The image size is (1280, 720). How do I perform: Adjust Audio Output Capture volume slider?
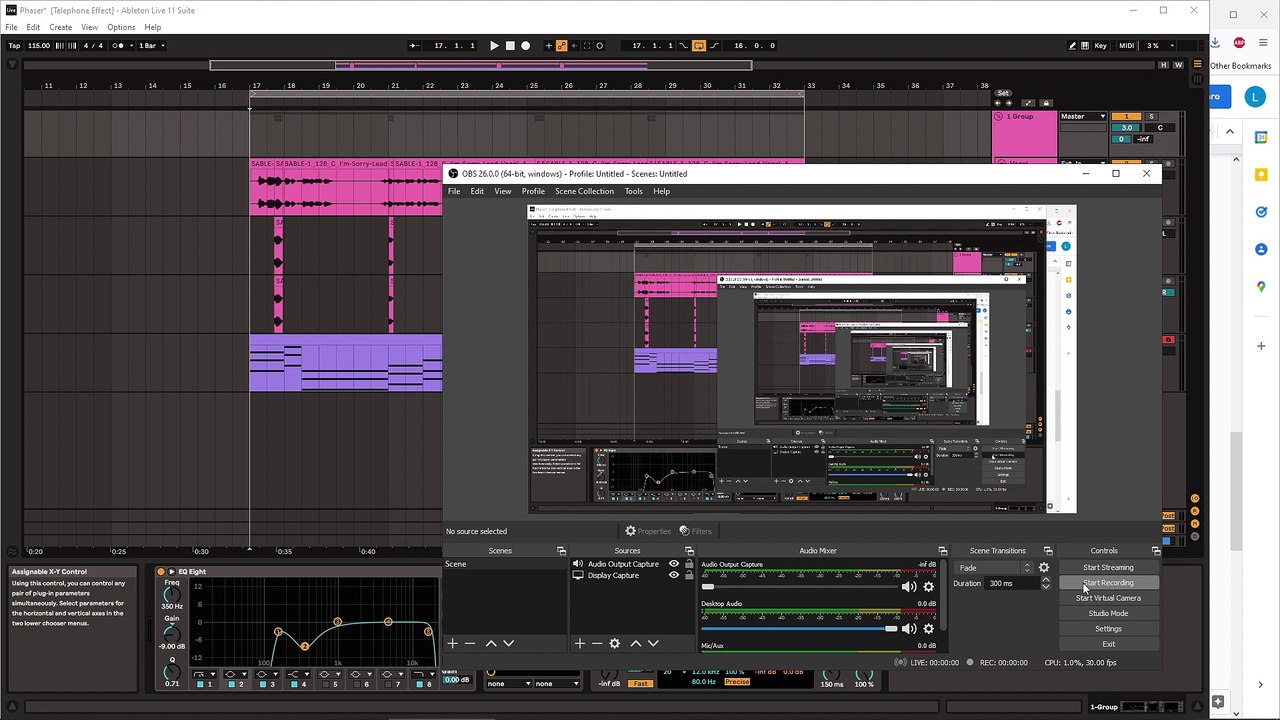point(799,587)
